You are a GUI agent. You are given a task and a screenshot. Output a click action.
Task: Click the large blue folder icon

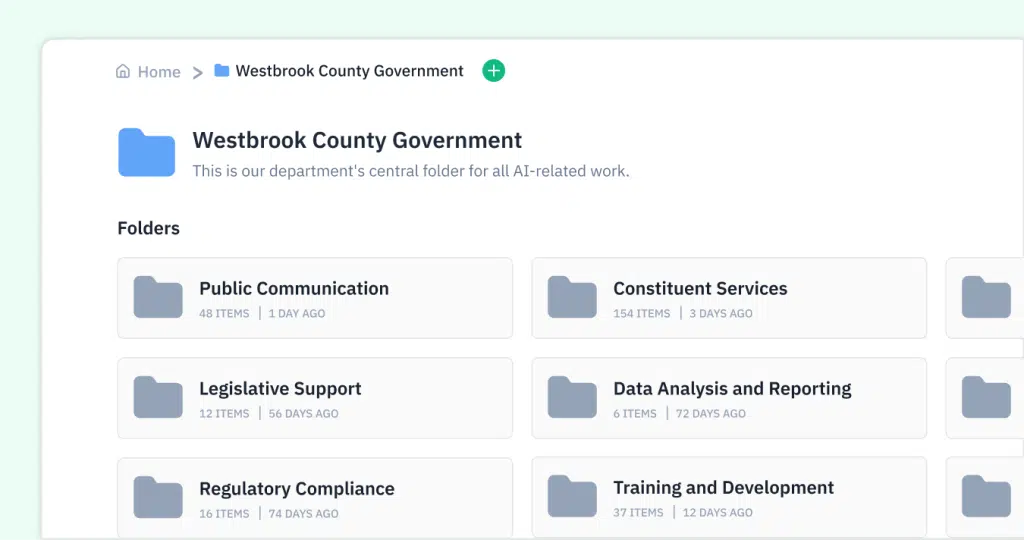pyautogui.click(x=147, y=153)
